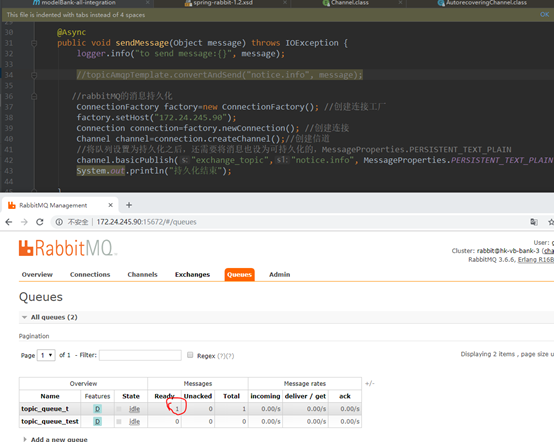Click the site security info icon
Viewport: 554px width, 442px height.
point(59,222)
